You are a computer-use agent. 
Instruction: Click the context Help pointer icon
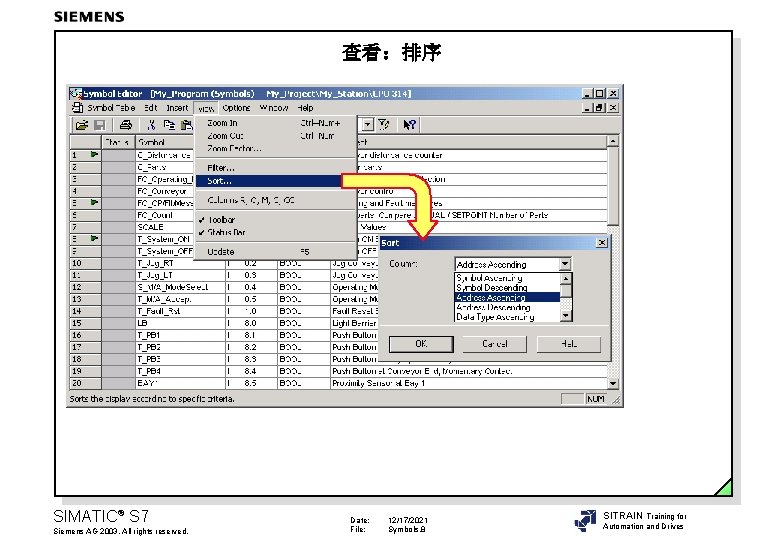pyautogui.click(x=409, y=124)
